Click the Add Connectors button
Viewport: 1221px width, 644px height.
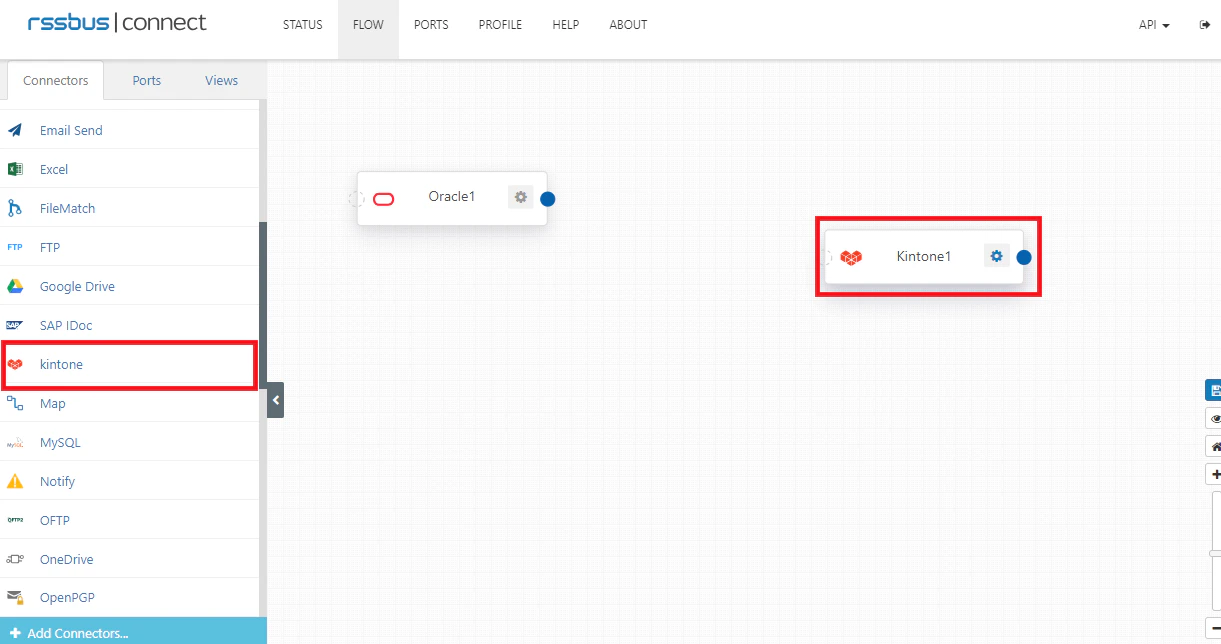coord(133,631)
